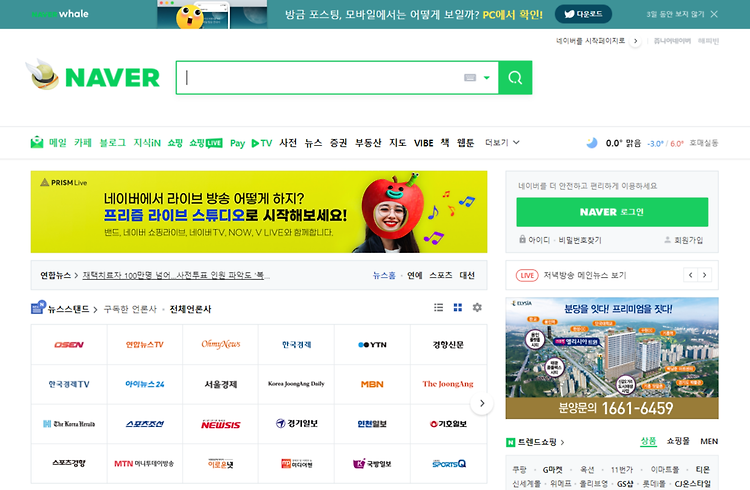Click 회원가입 sign-up link

pyautogui.click(x=684, y=240)
